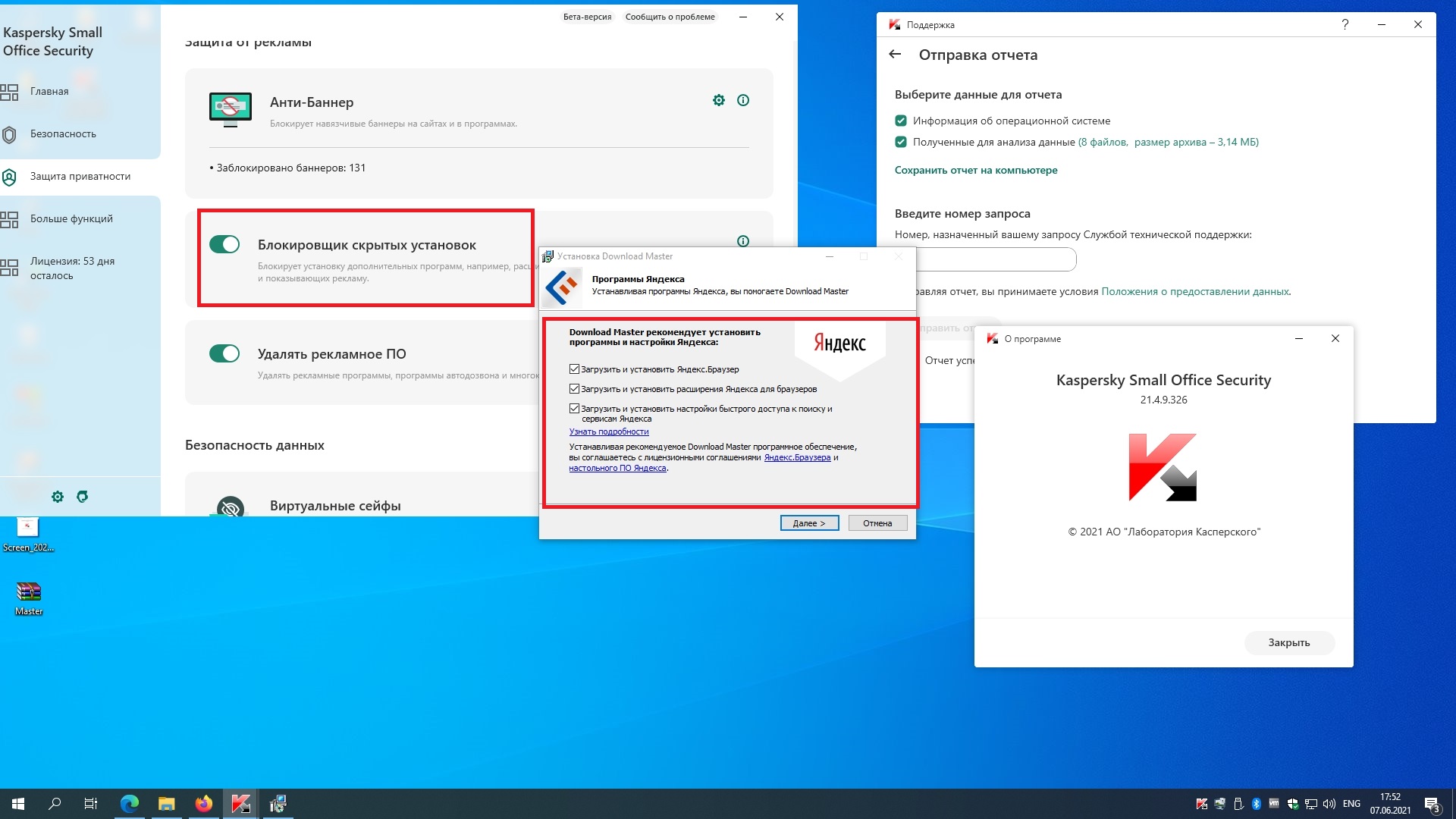Click 'Заблокировано баннеров: 131' text
Viewport: 1456px width, 819px height.
(x=291, y=168)
